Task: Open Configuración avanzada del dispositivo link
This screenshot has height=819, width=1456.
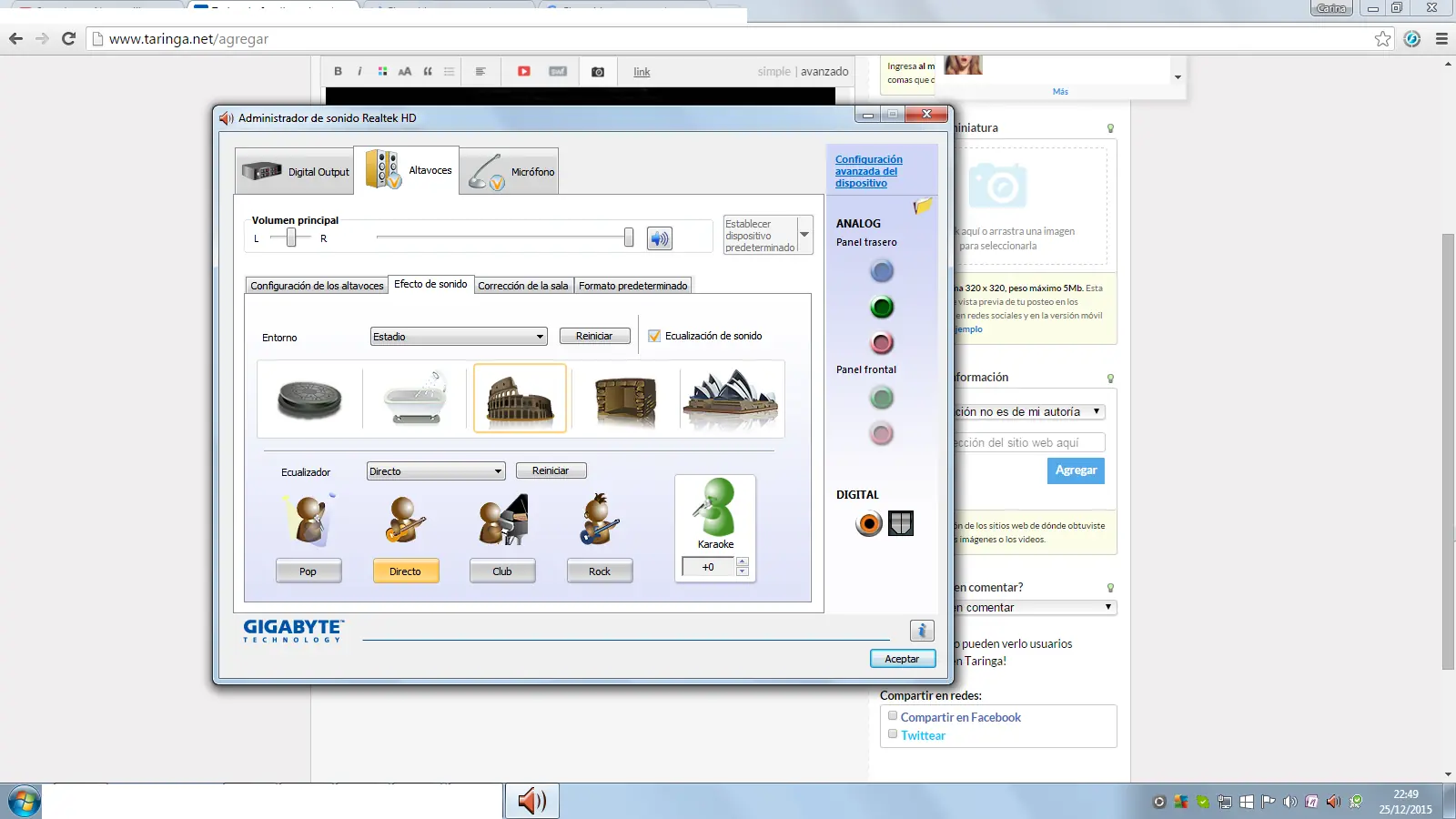Action: [x=869, y=171]
